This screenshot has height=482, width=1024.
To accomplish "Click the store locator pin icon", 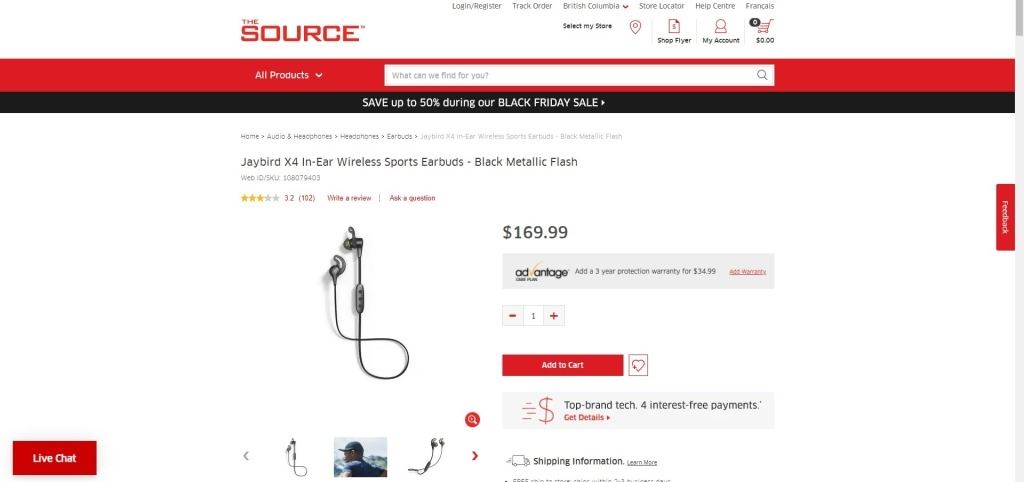I will (635, 27).
